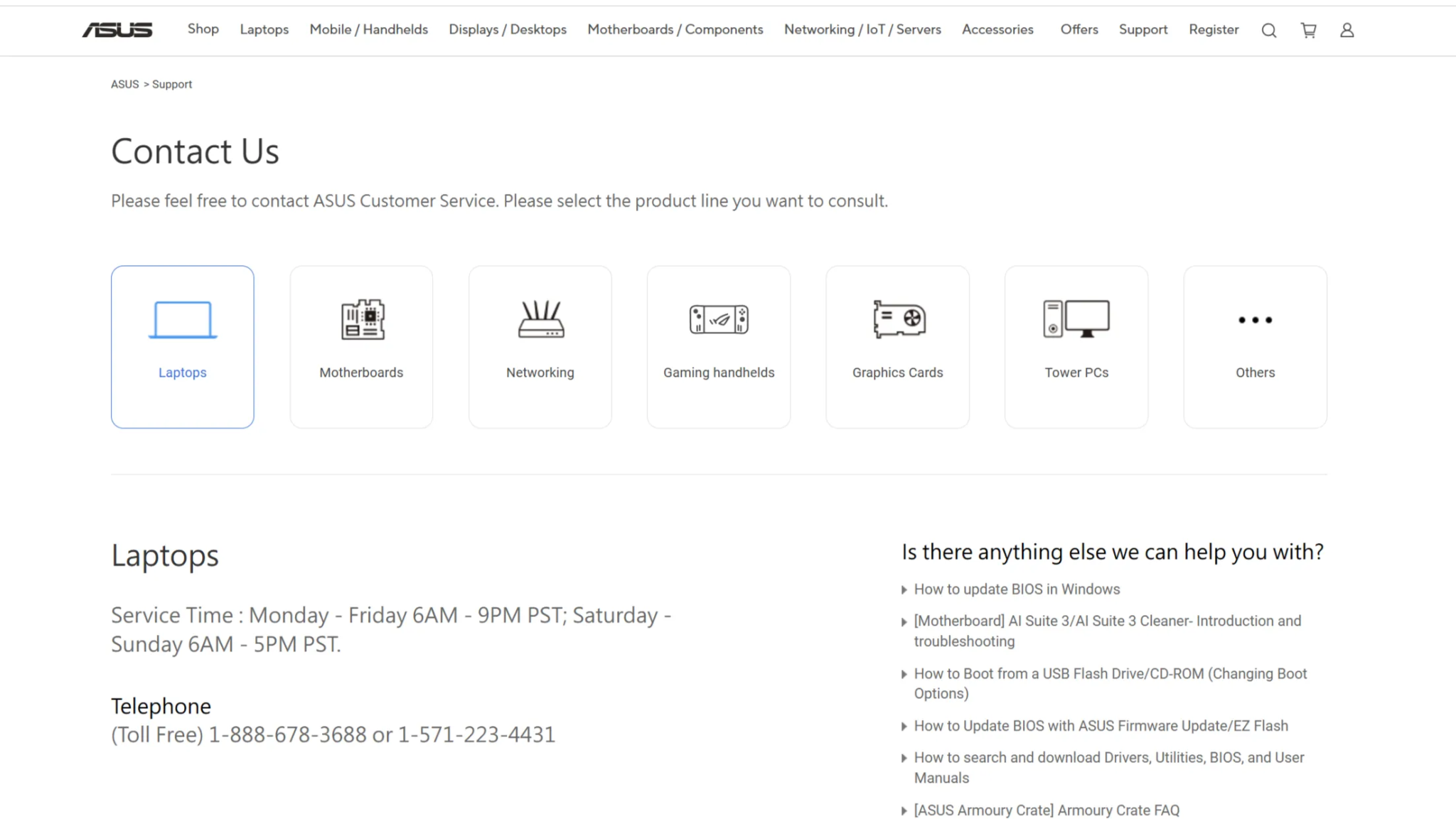
Task: Select the Graphics Cards category icon
Action: click(897, 321)
